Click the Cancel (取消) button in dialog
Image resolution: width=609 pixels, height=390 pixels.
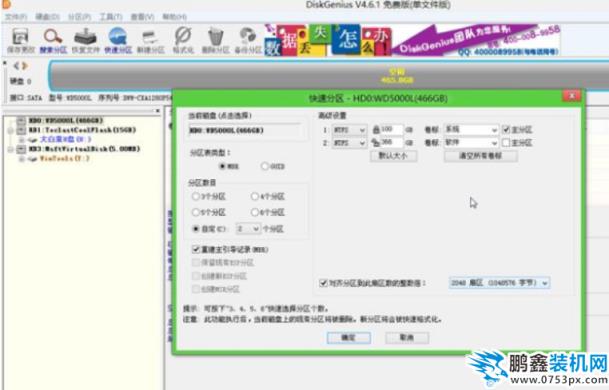pos(407,338)
